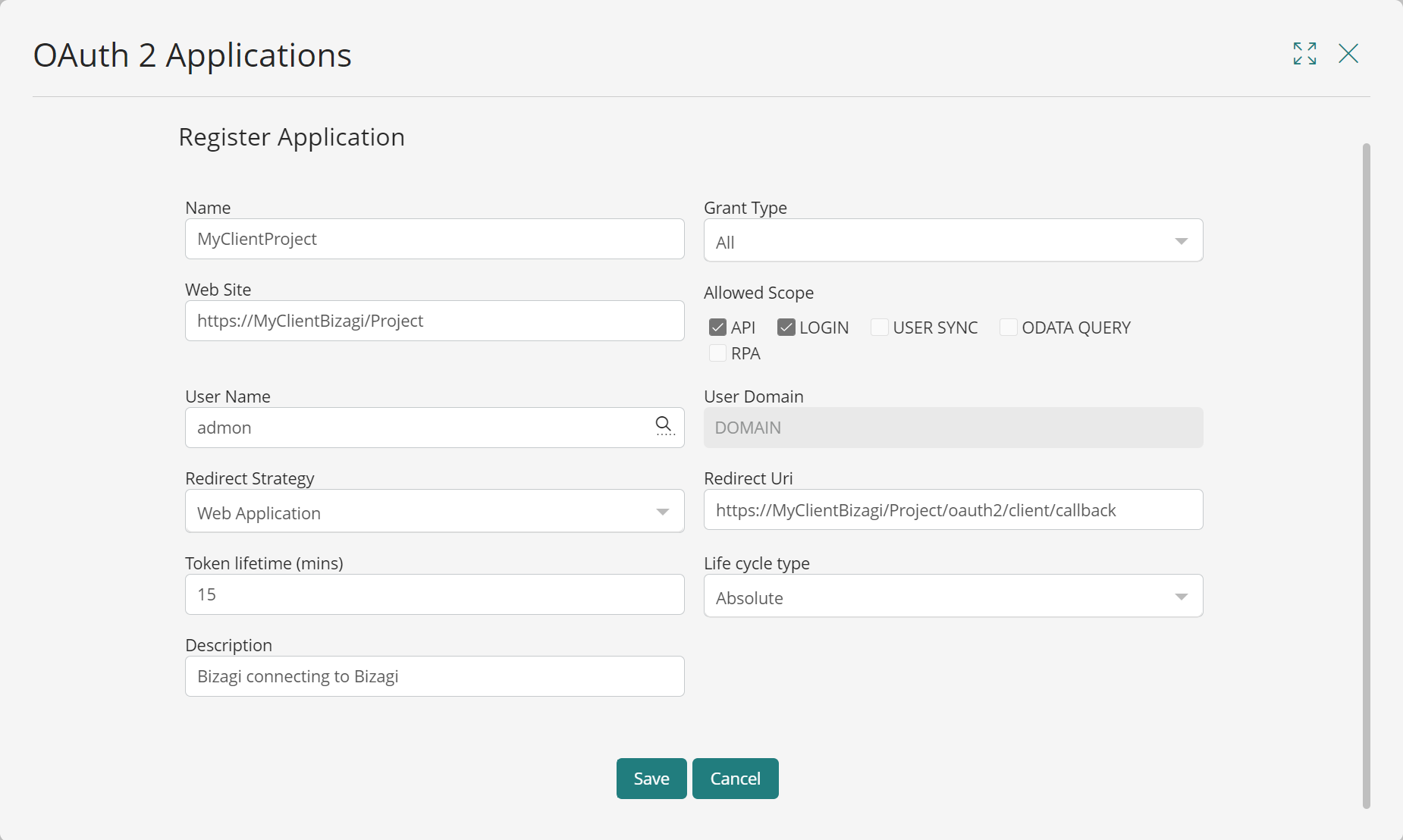The height and width of the screenshot is (840, 1403).
Task: Click the search icon in User Name field
Action: pos(664,426)
